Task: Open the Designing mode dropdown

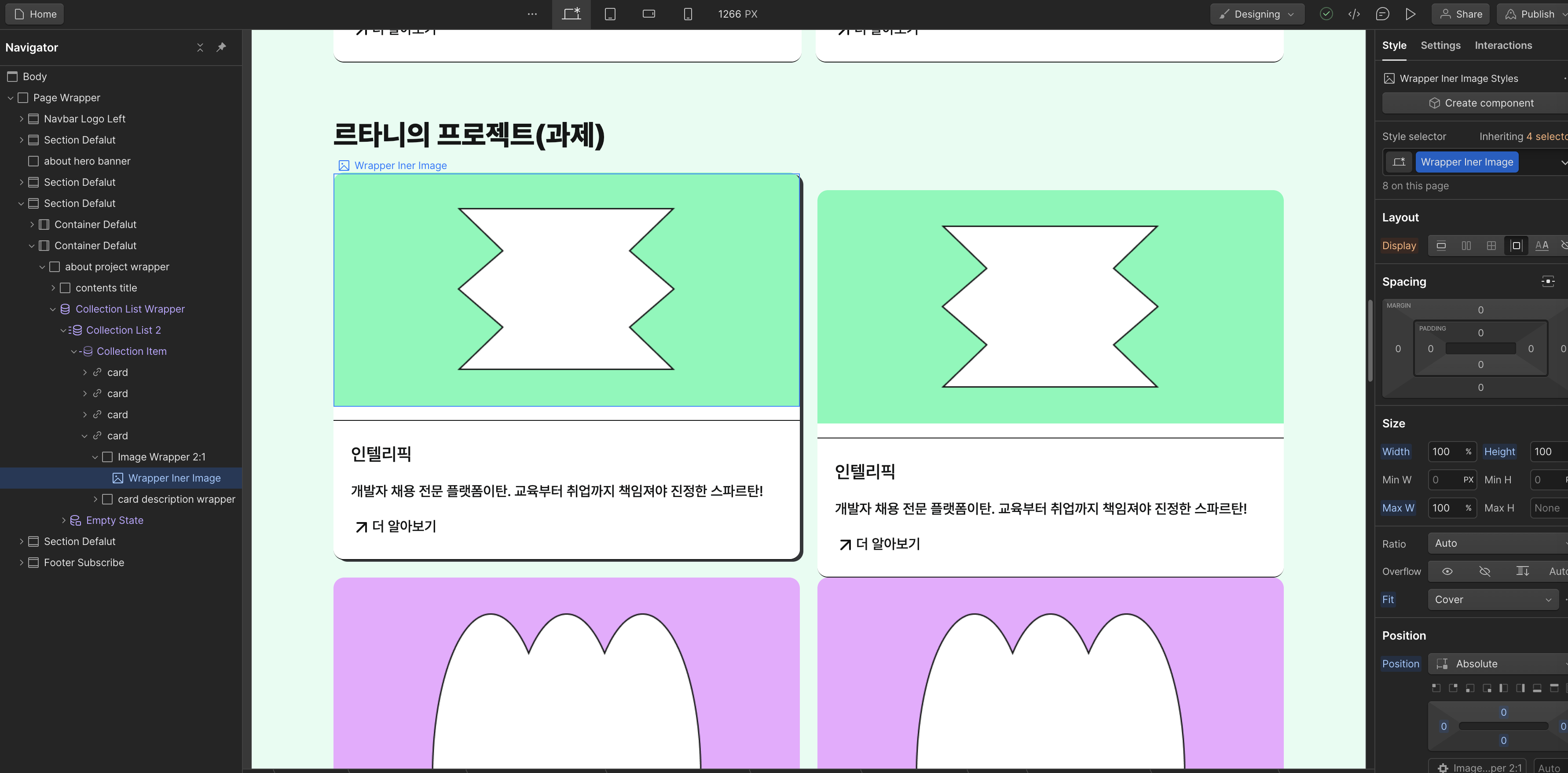Action: click(1257, 14)
